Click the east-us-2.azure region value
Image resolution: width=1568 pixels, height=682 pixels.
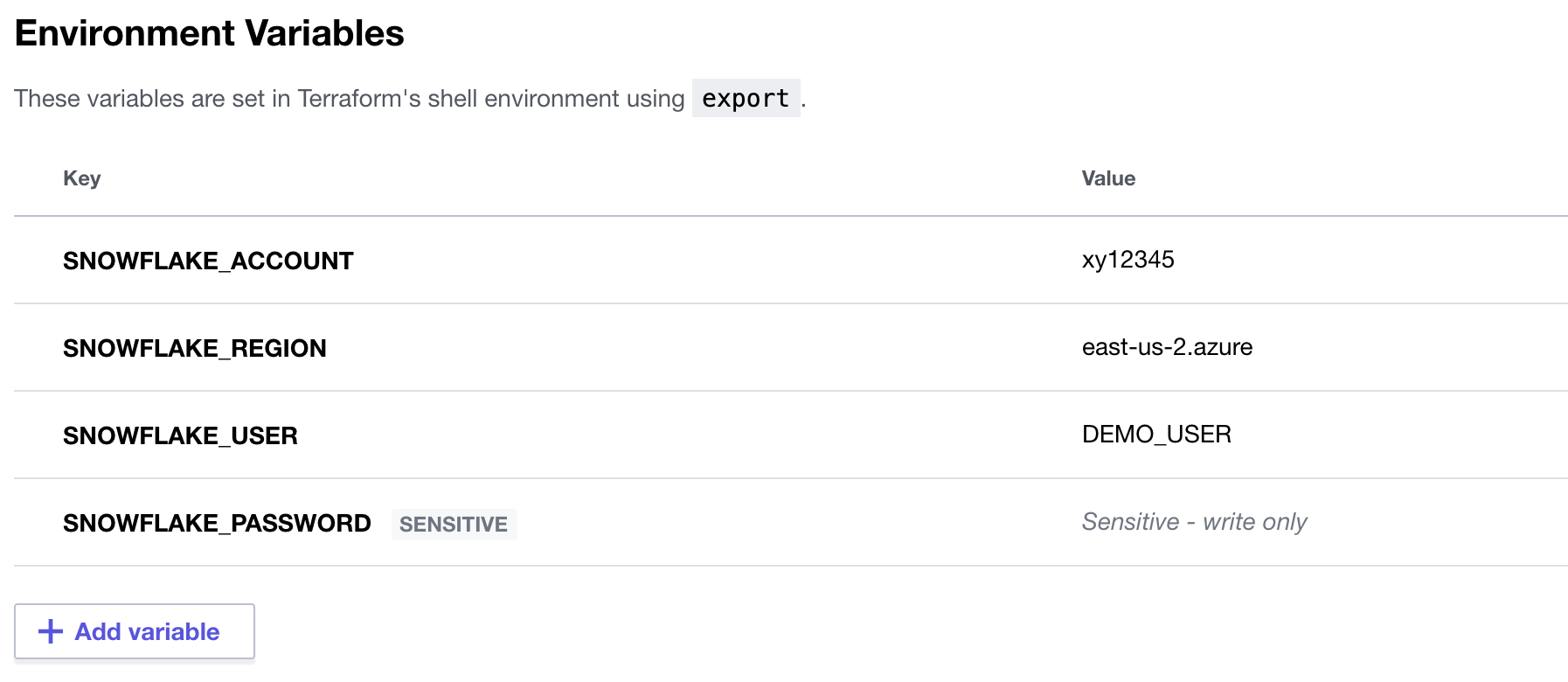point(1167,347)
